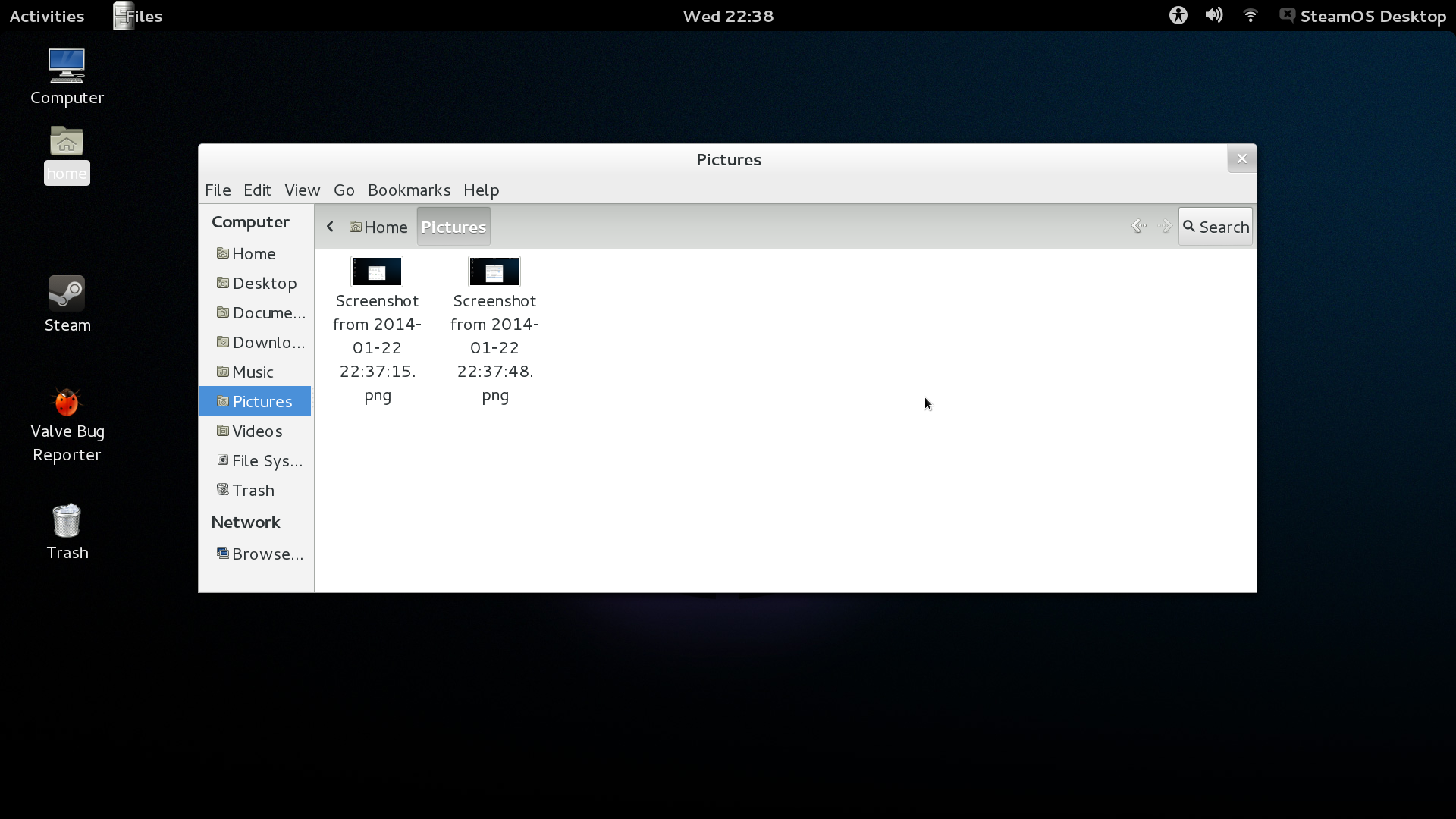Click the Search button
This screenshot has height=819, width=1456.
1215,227
